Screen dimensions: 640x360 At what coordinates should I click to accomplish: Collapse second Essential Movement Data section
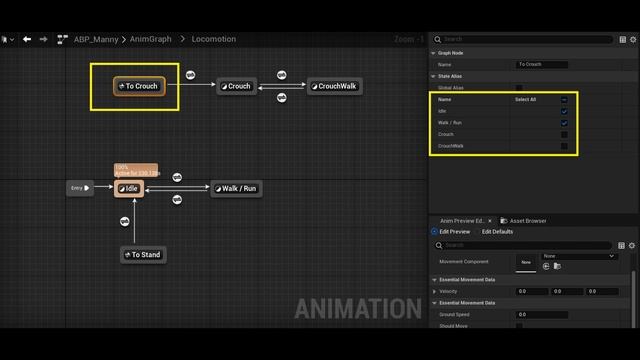(434, 303)
